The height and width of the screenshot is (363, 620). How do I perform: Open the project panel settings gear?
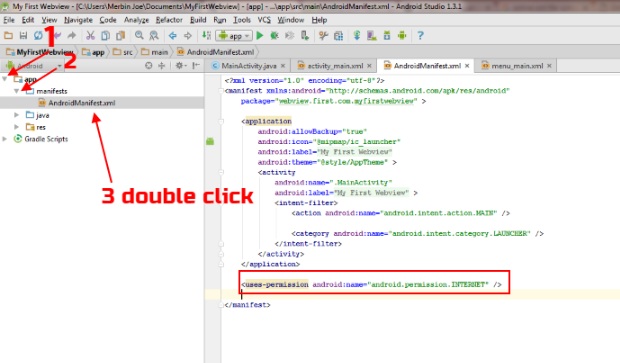point(180,66)
